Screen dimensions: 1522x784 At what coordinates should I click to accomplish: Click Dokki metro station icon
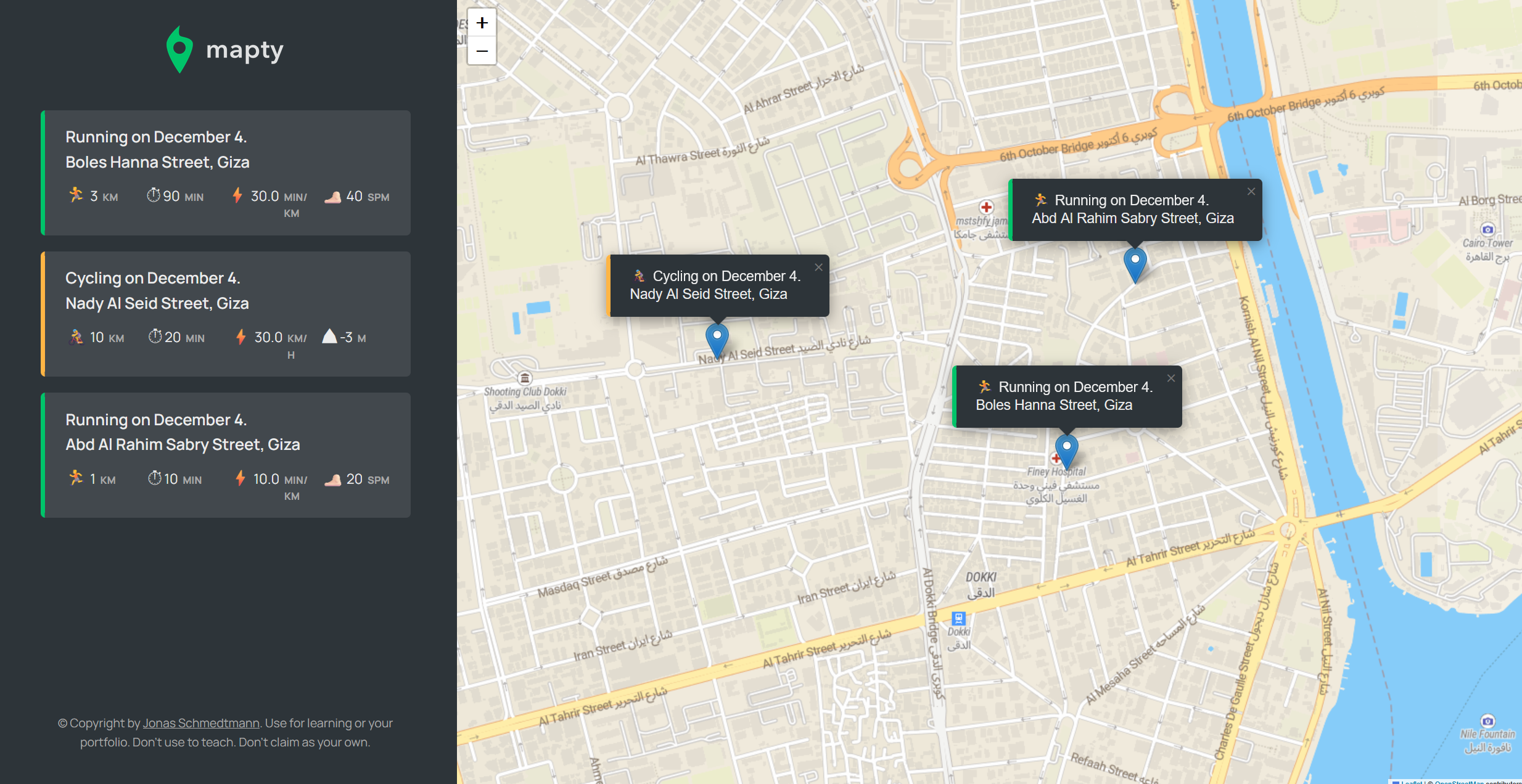coord(958,618)
